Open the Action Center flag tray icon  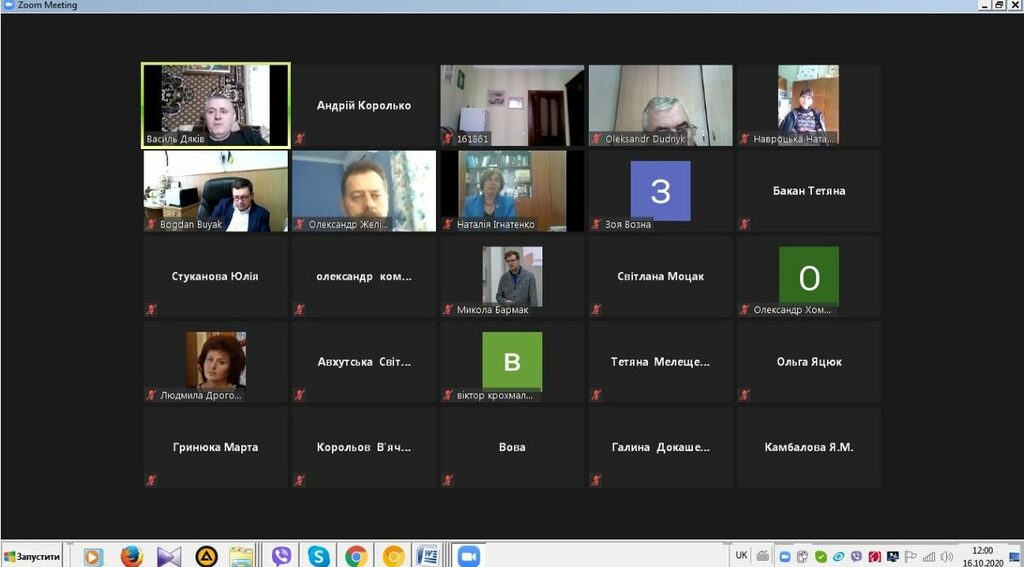910,556
